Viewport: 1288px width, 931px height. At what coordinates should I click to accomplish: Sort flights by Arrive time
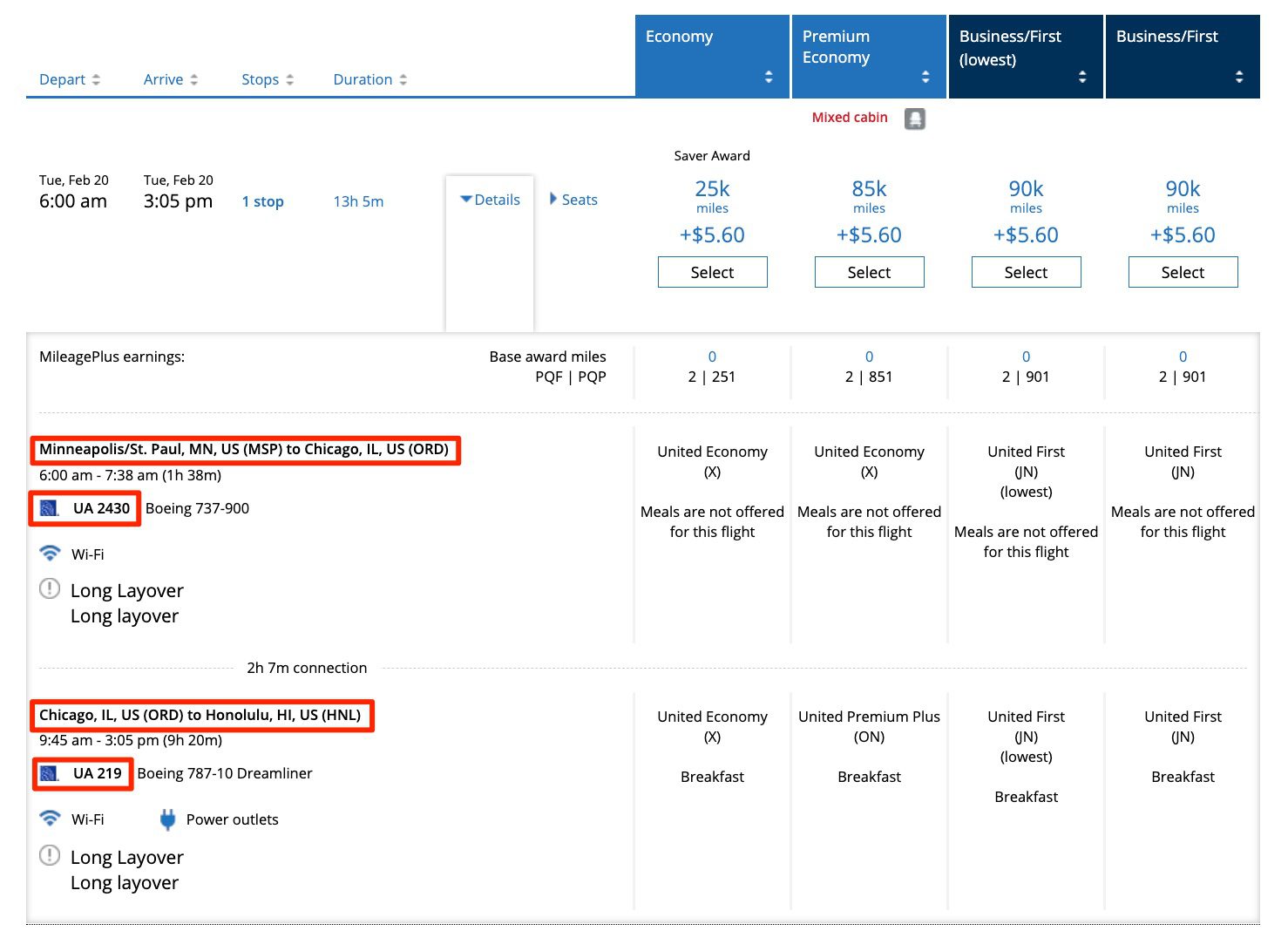click(171, 79)
